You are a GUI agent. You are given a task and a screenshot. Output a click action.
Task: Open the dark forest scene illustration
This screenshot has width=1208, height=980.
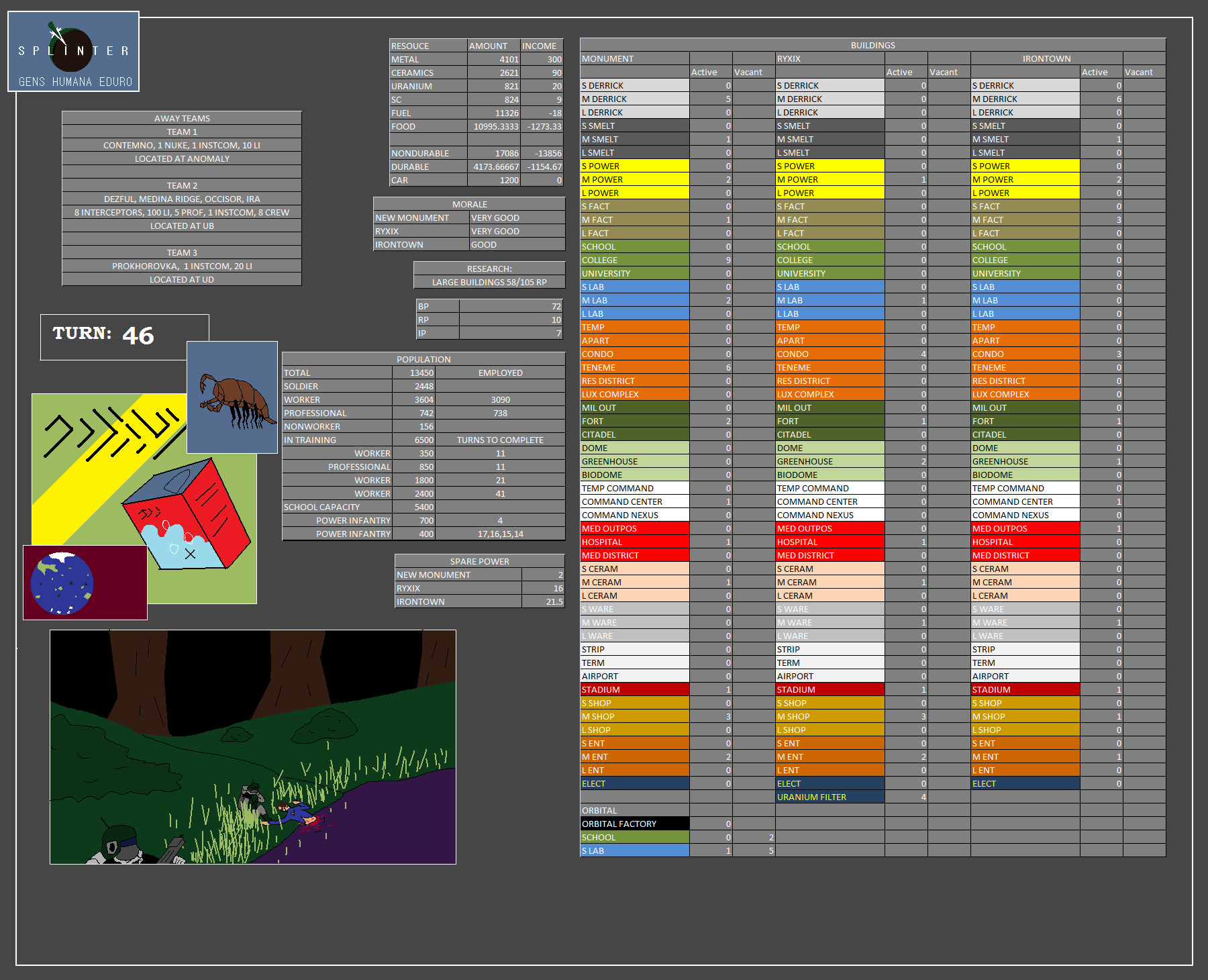pos(252,746)
